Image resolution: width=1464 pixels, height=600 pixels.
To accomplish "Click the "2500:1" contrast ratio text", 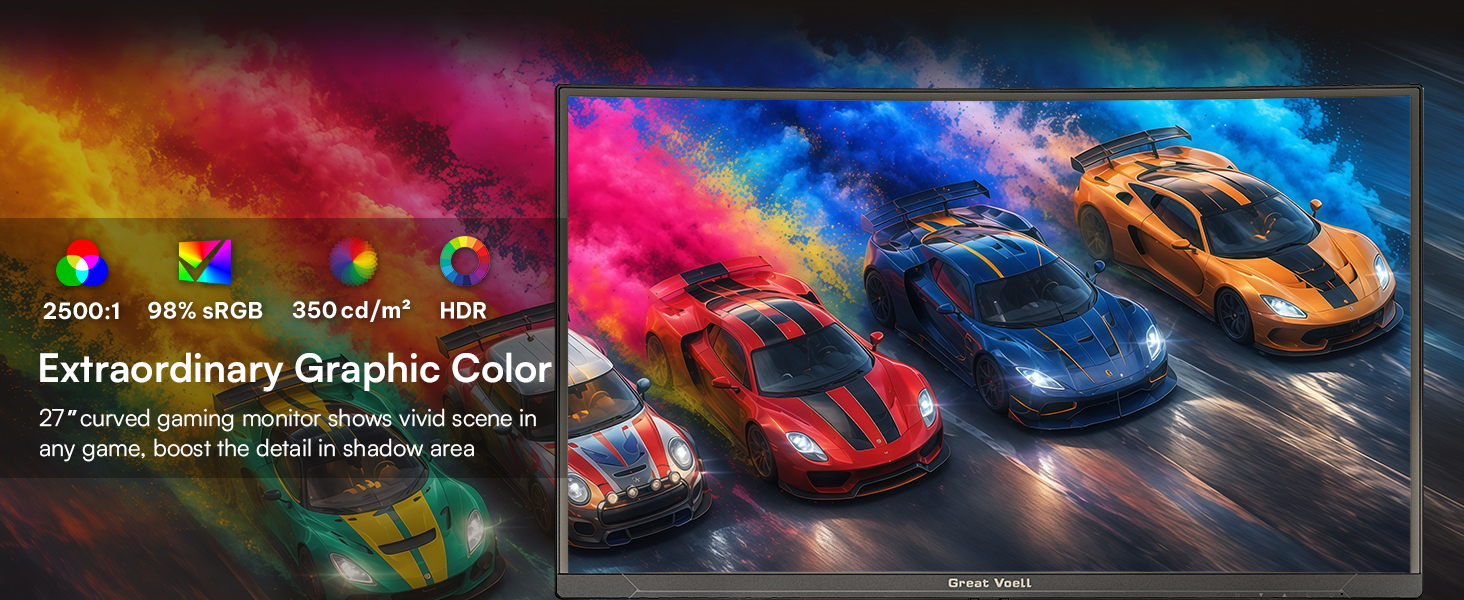I will pyautogui.click(x=82, y=311).
